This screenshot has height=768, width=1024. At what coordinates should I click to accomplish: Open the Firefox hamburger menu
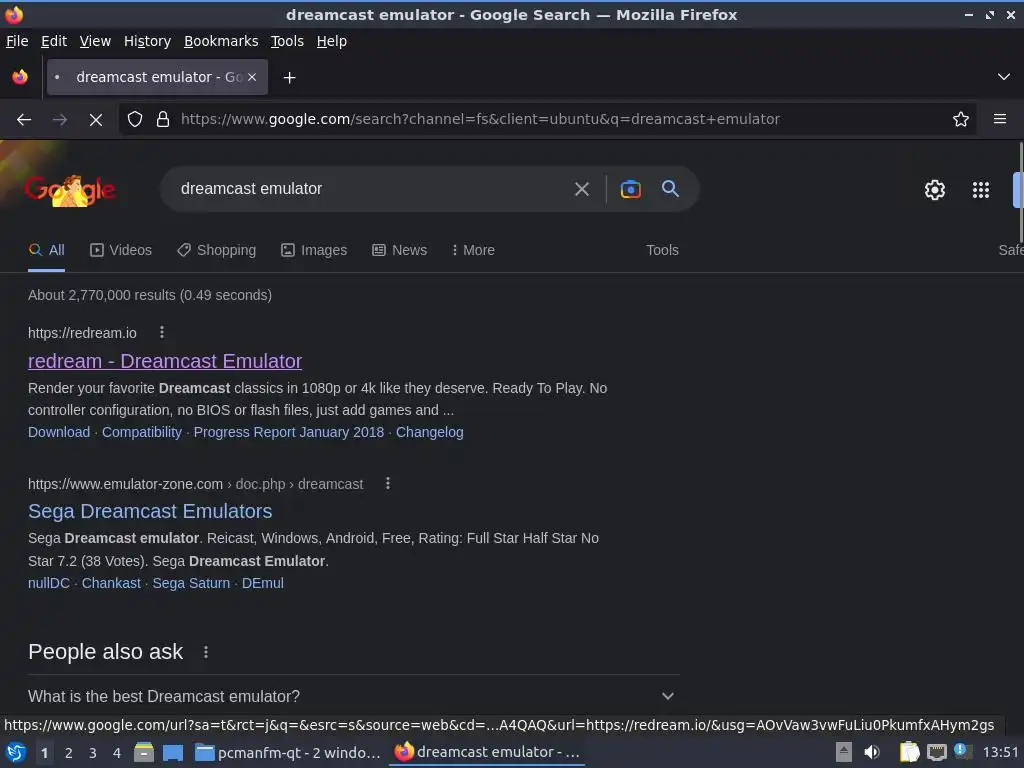[x=999, y=119]
